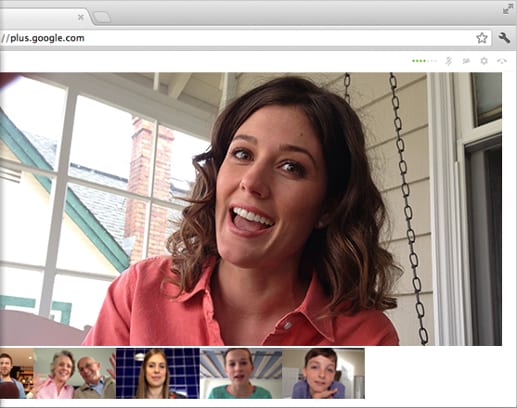Check the green-dot connection signal indicator
The image size is (517, 408).
(x=424, y=61)
